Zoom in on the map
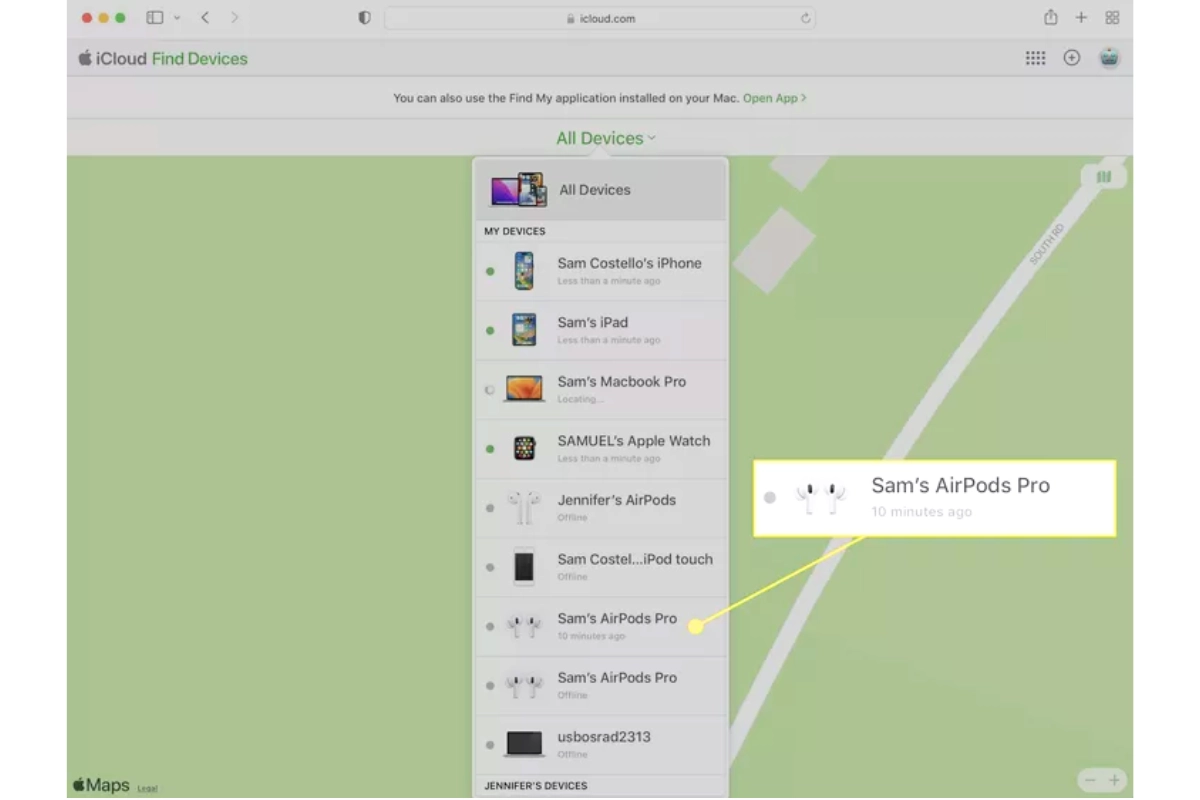Screen dimensions: 1200x800 pos(1114,780)
